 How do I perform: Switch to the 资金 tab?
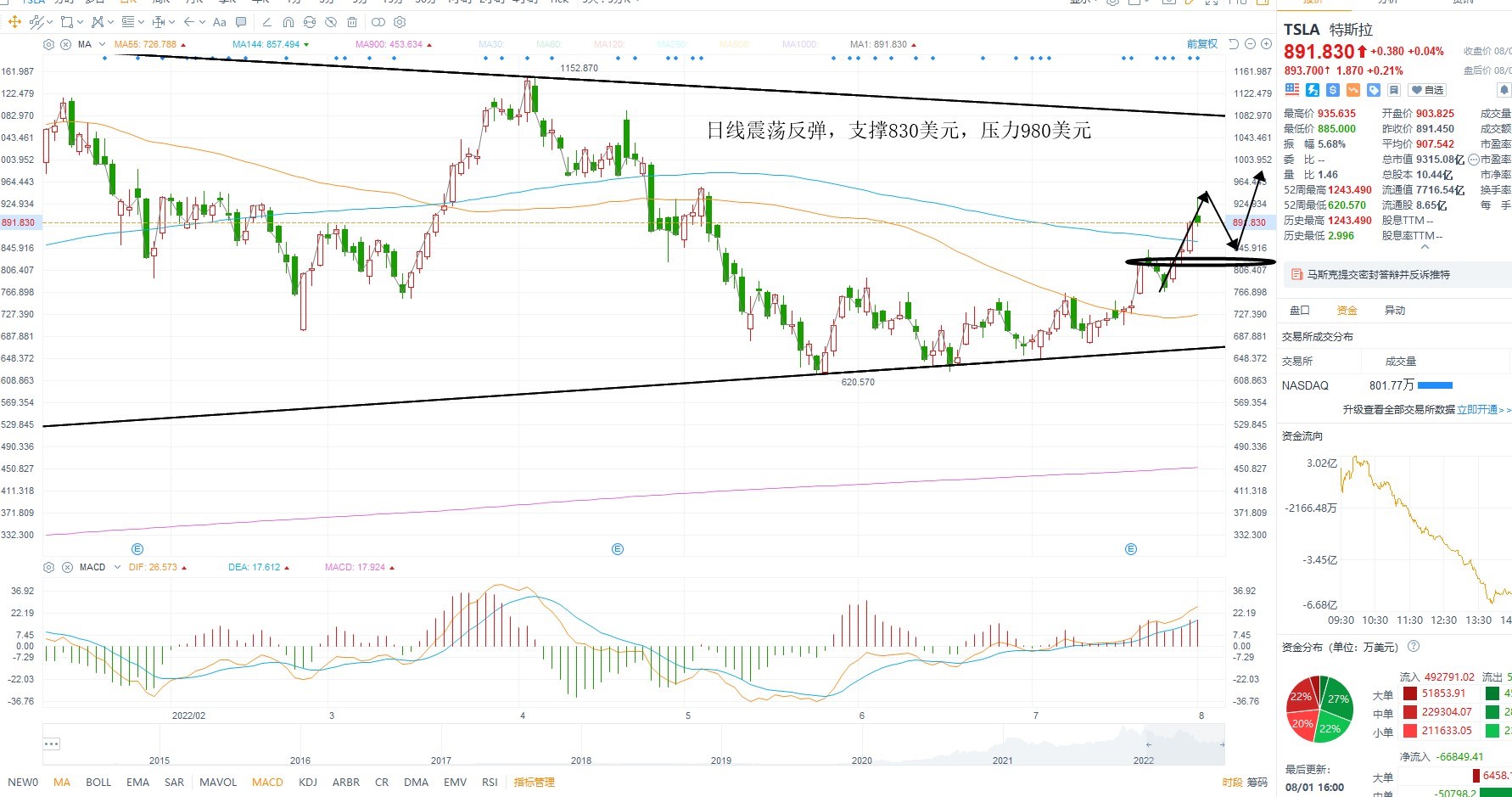[x=1347, y=311]
